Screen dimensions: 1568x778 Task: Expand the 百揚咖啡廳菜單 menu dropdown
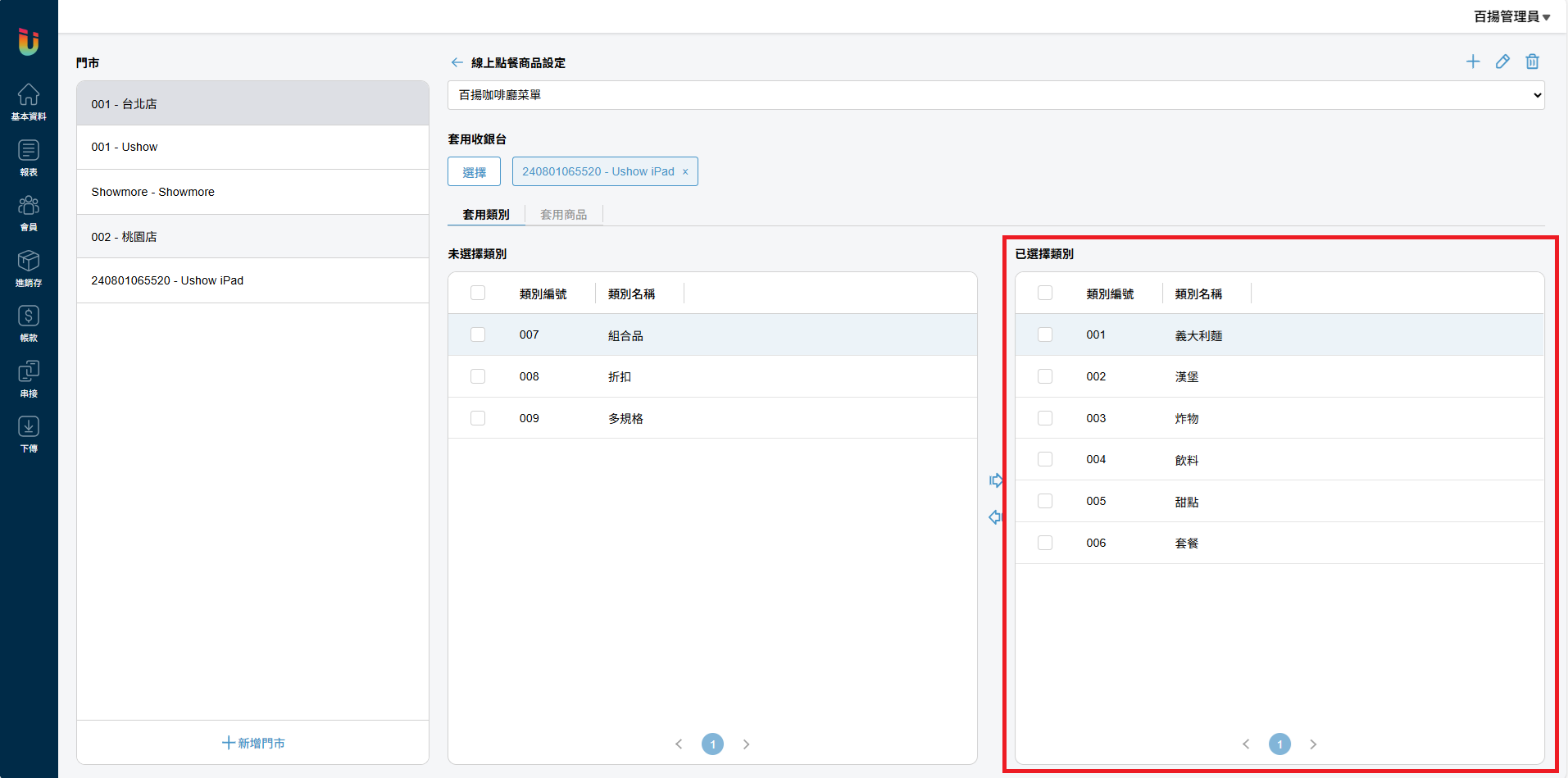tap(995, 95)
